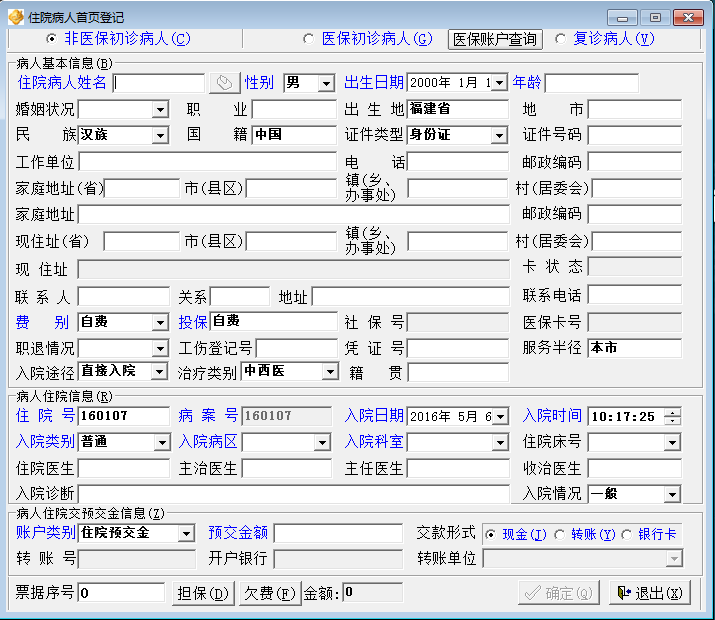Screen dimensions: 715x620
Task: Expand the 民族 dropdown
Action: point(160,136)
